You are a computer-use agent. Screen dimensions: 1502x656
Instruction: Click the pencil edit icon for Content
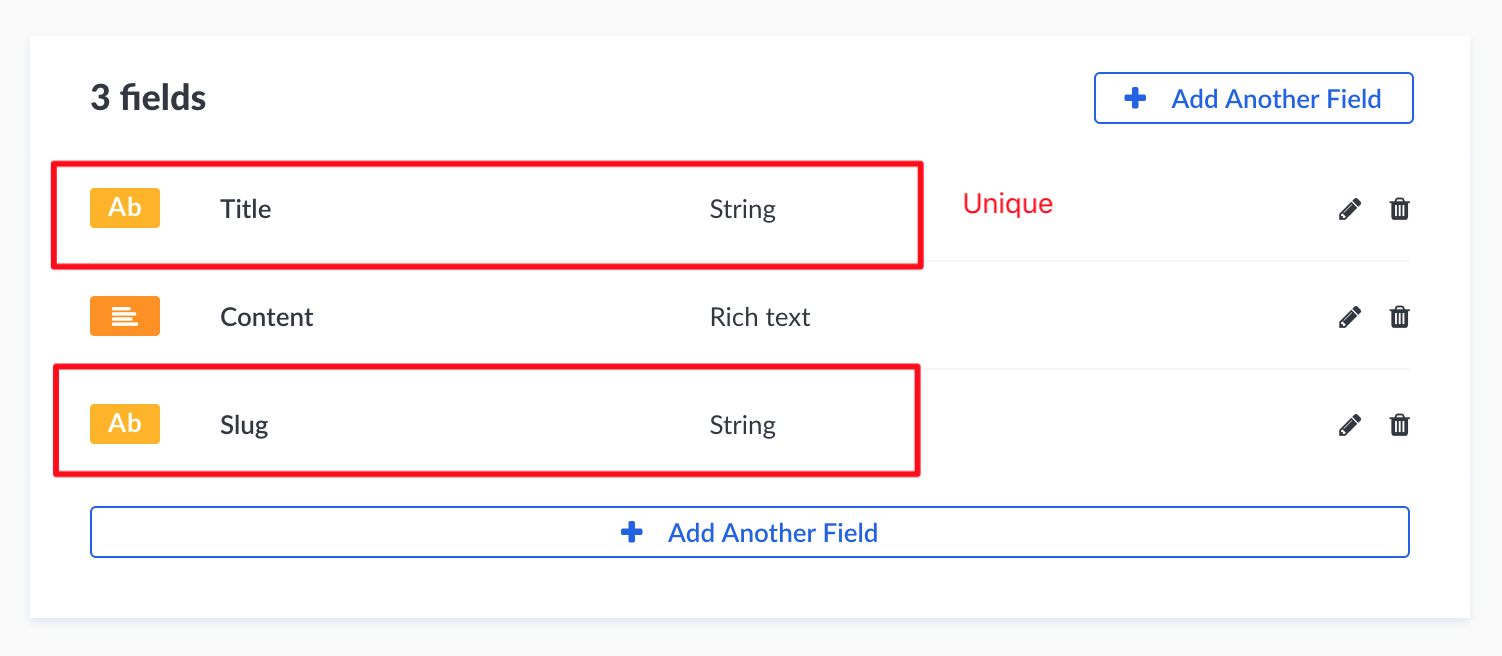(1349, 316)
